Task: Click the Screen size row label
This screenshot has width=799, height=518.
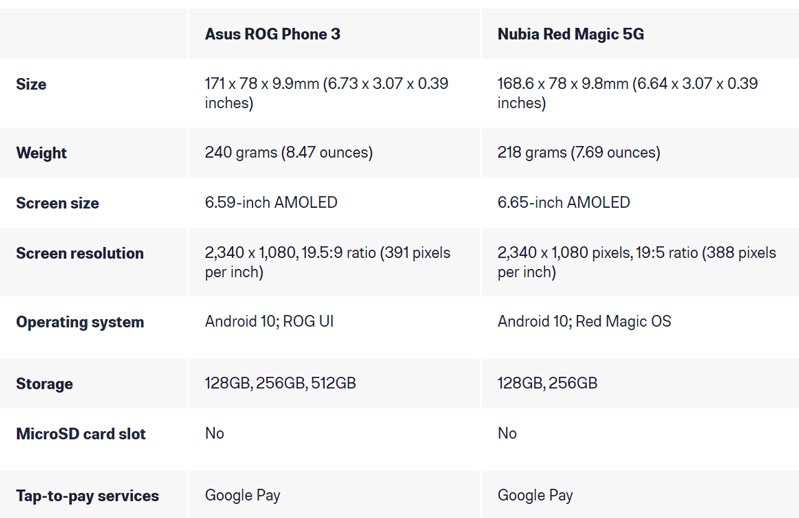Action: click(57, 203)
